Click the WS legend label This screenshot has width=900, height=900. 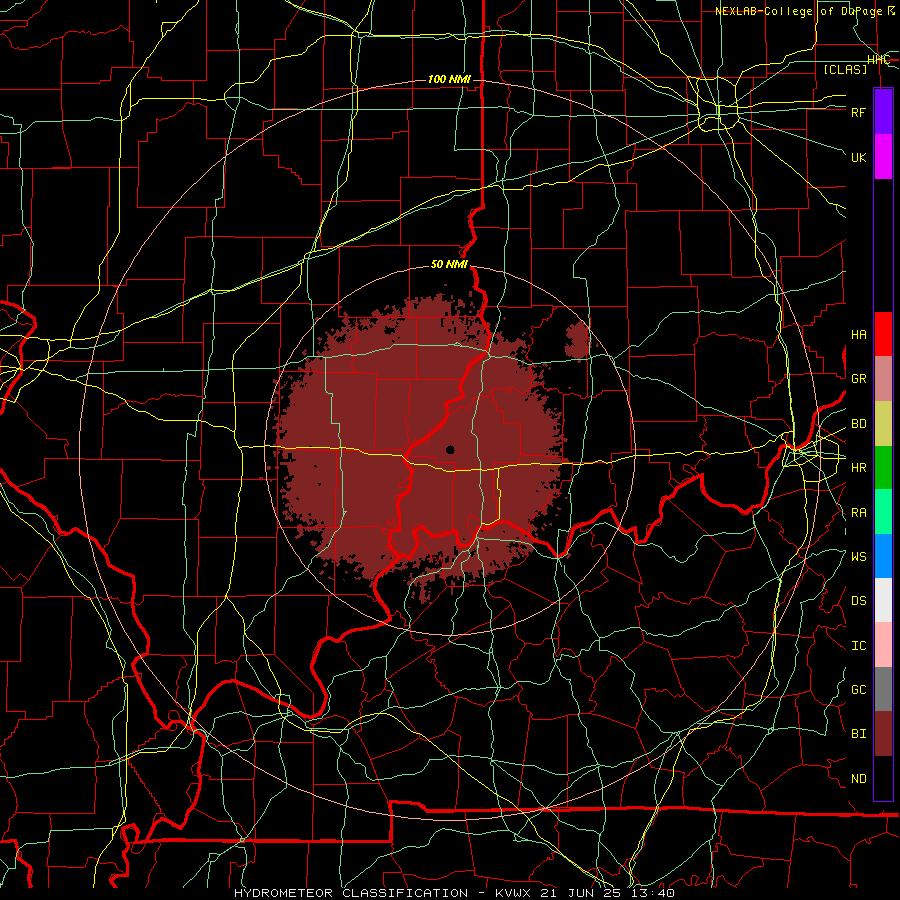pyautogui.click(x=858, y=557)
